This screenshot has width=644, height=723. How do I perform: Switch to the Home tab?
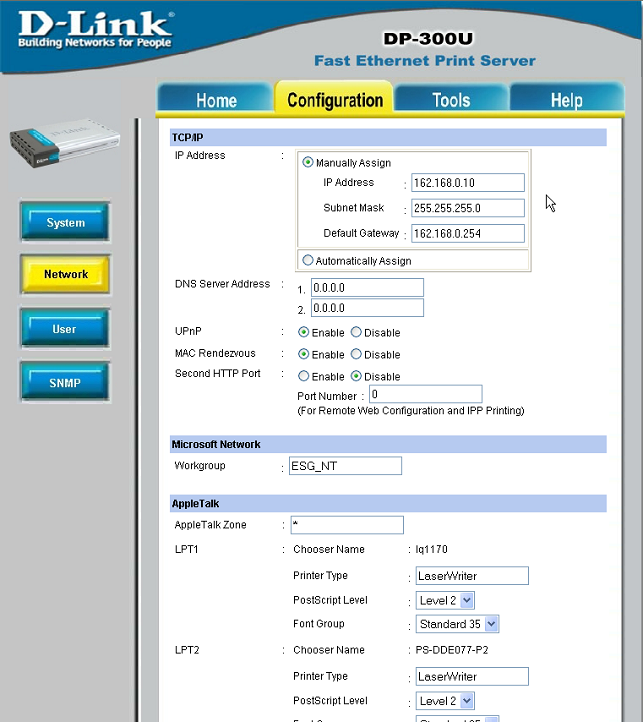(x=216, y=100)
